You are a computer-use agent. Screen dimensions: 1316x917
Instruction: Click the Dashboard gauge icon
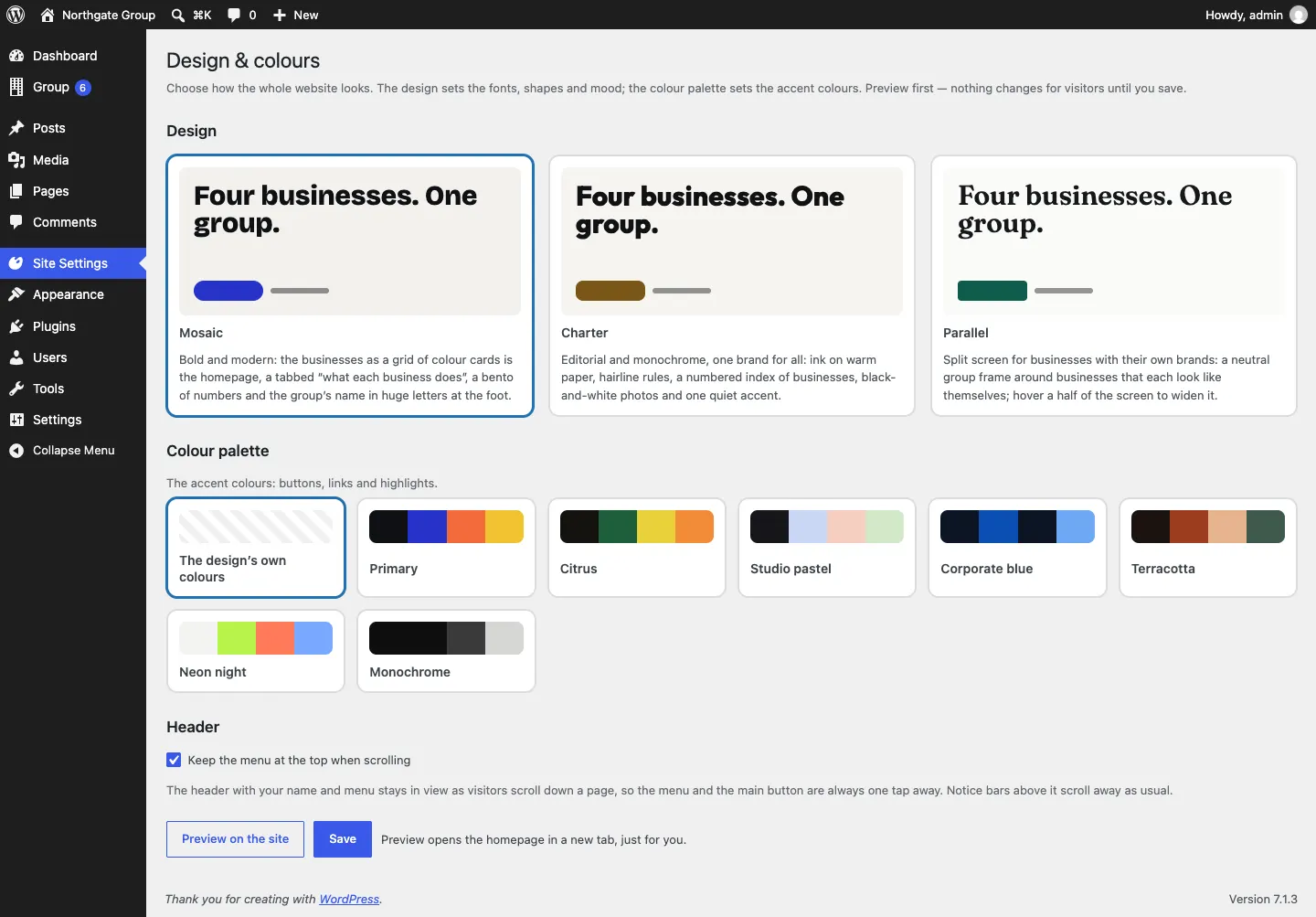(x=16, y=56)
